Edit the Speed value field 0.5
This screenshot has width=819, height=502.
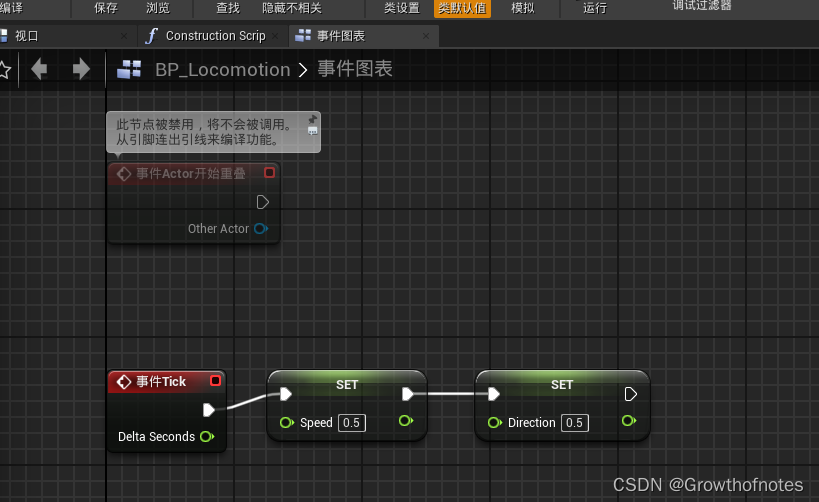(x=352, y=423)
